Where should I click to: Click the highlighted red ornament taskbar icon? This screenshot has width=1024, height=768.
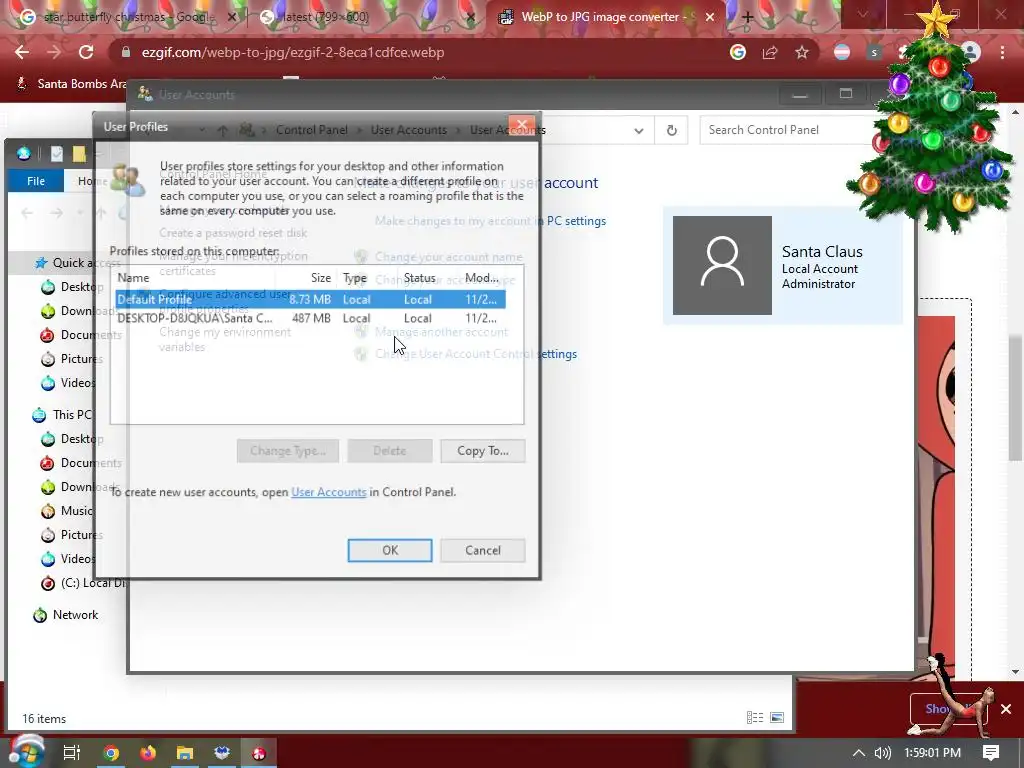pyautogui.click(x=259, y=753)
